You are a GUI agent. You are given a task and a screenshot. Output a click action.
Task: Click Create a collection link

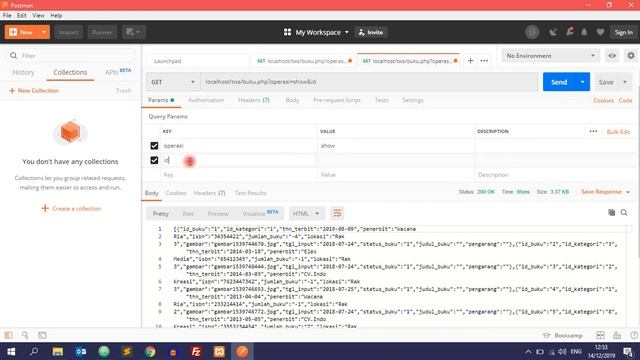click(x=71, y=209)
